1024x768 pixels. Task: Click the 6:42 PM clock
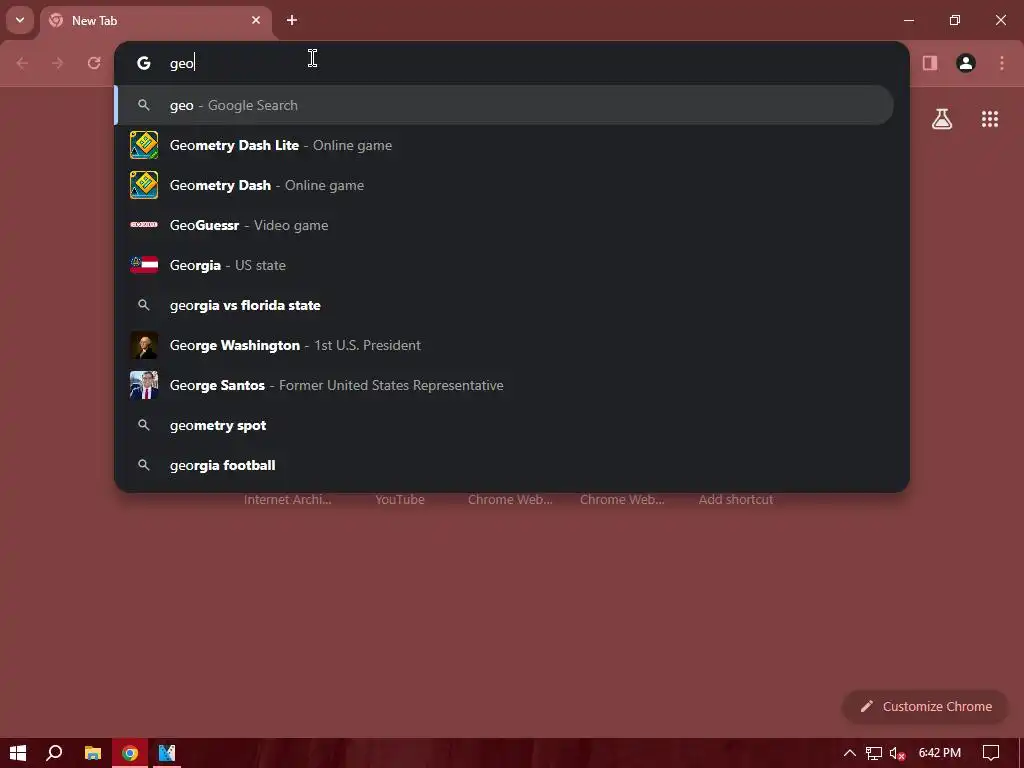click(940, 753)
